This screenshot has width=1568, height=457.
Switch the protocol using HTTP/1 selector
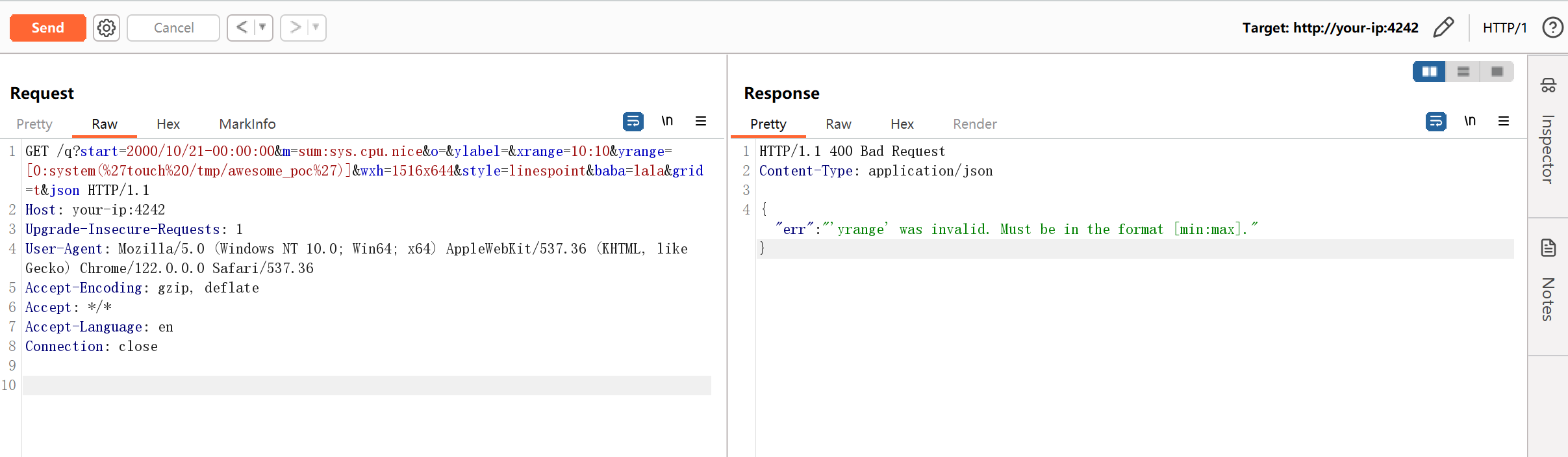click(1504, 28)
